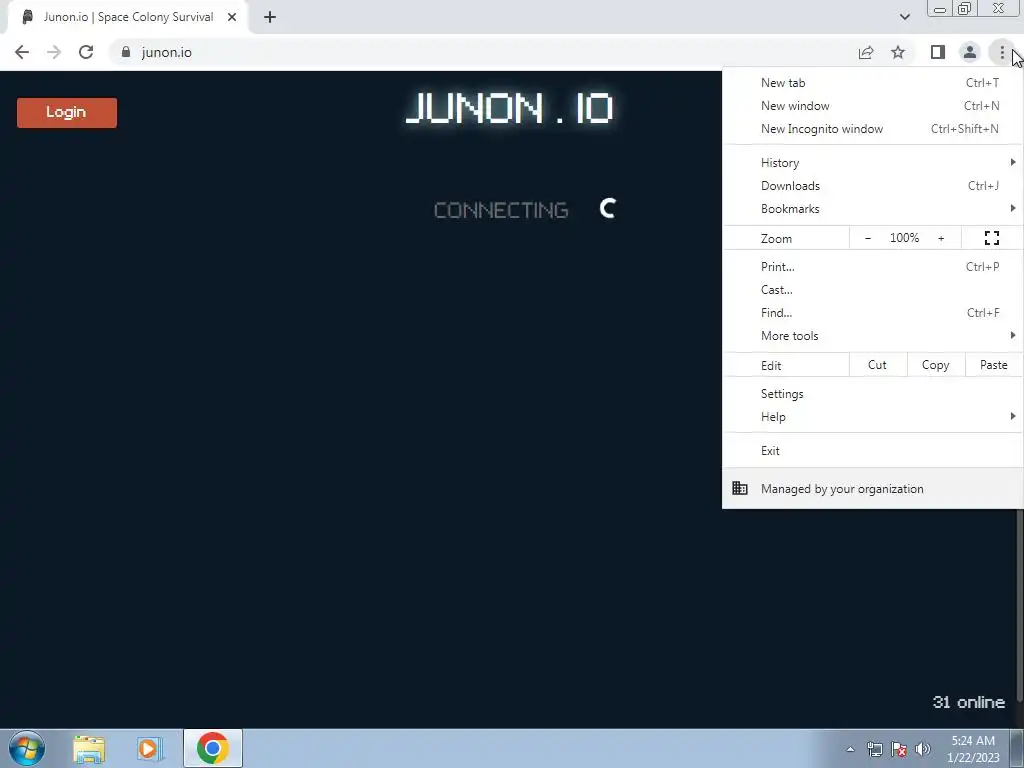Click the browser back arrow
Image resolution: width=1024 pixels, height=768 pixels.
[x=22, y=52]
